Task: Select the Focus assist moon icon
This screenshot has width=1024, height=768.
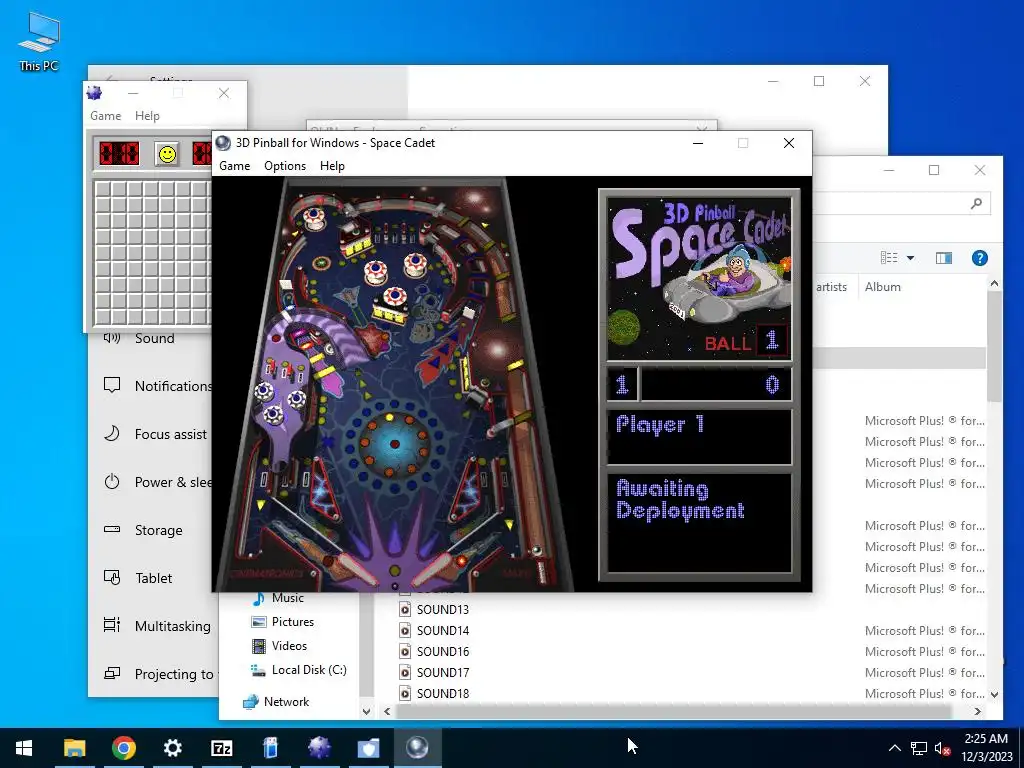Action: pyautogui.click(x=112, y=434)
